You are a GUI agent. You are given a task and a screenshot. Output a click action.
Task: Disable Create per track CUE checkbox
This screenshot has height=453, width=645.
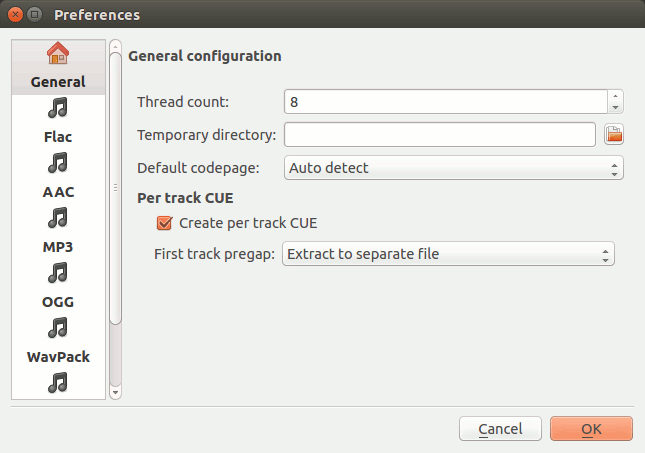click(165, 223)
